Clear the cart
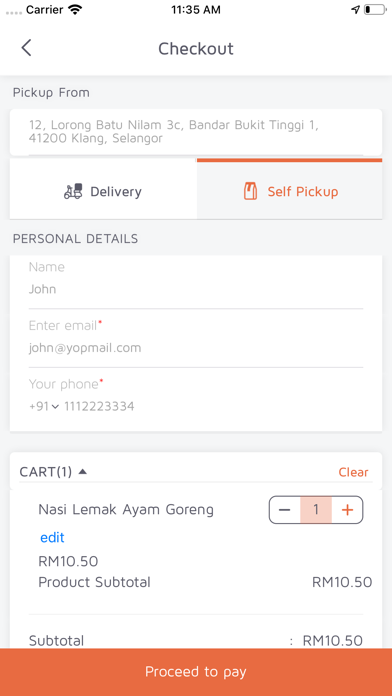392x696 pixels. (353, 472)
